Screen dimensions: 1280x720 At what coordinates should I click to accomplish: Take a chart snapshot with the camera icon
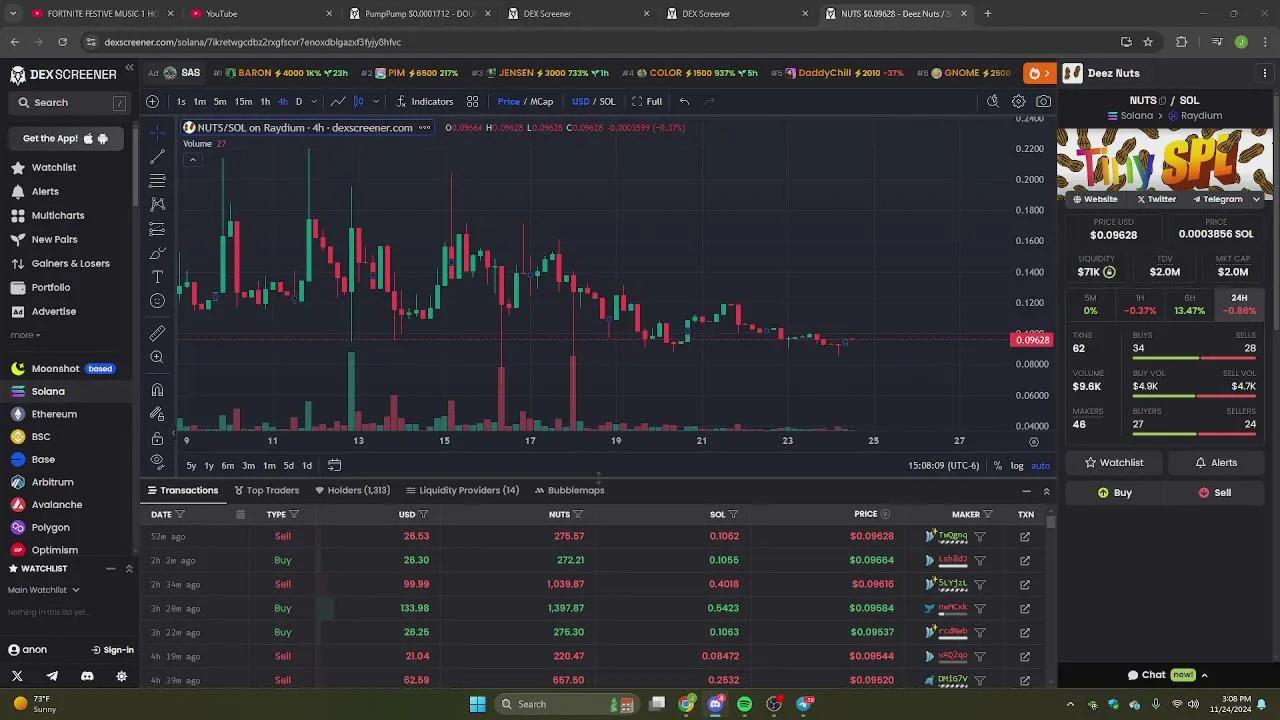pyautogui.click(x=1043, y=101)
